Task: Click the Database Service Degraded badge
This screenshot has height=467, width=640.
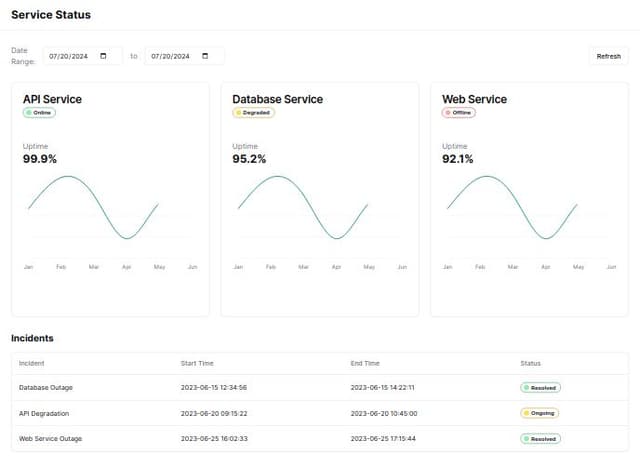Action: click(253, 113)
